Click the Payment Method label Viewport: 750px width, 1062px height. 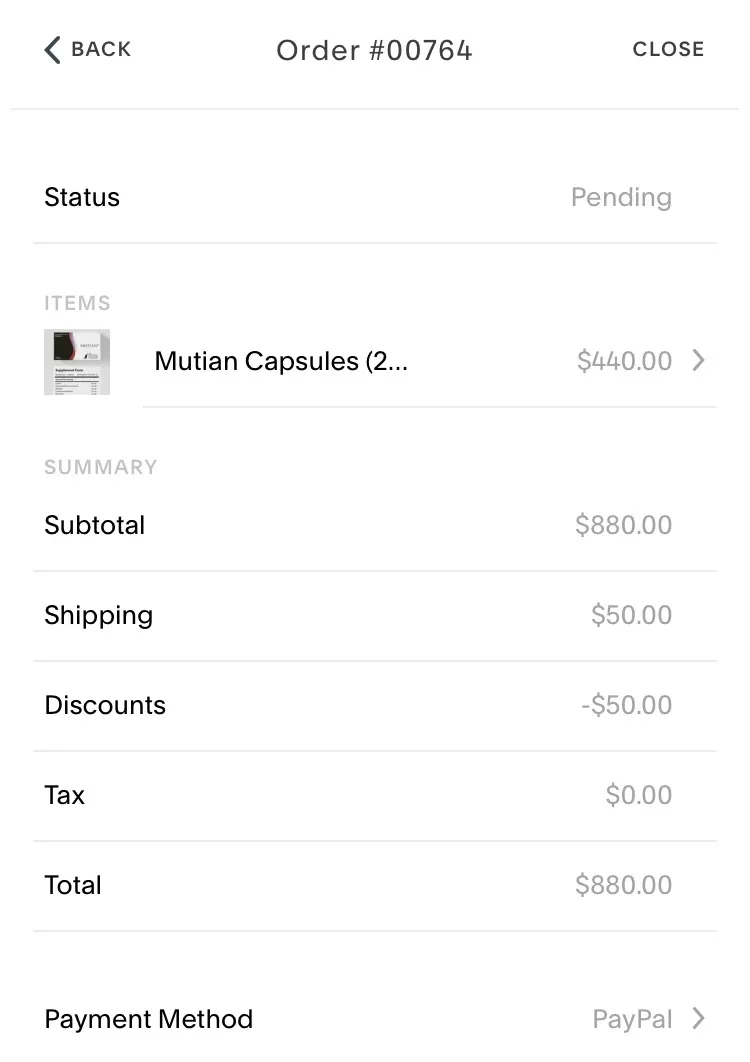[149, 1019]
